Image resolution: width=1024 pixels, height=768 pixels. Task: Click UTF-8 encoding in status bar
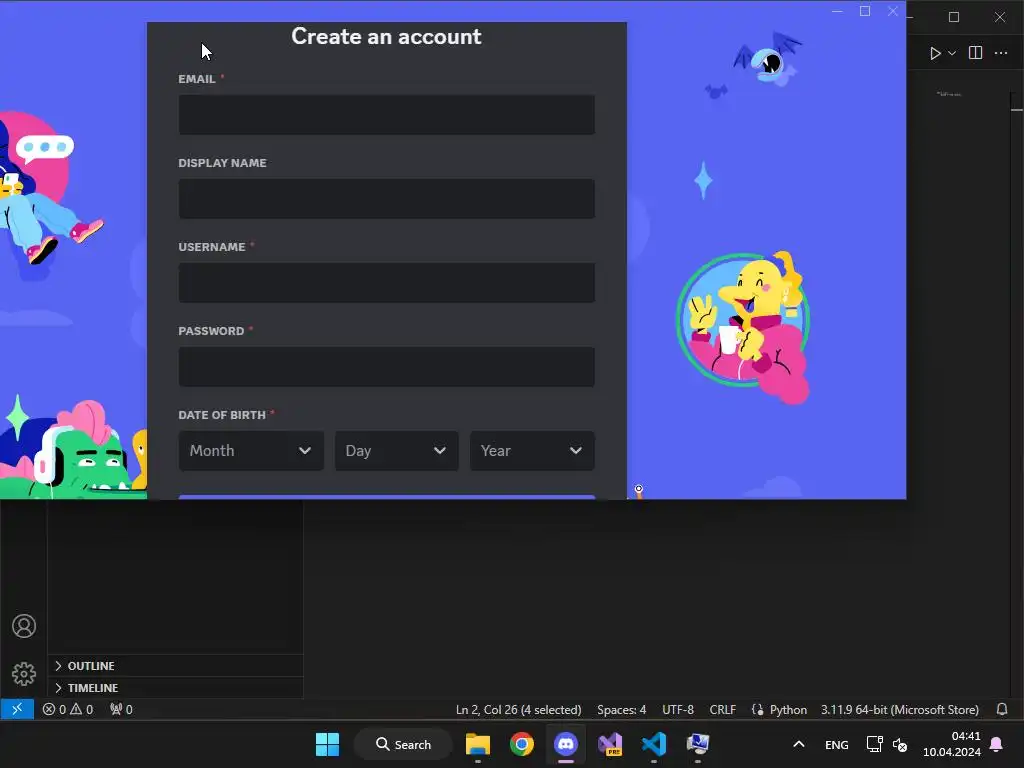pos(678,710)
